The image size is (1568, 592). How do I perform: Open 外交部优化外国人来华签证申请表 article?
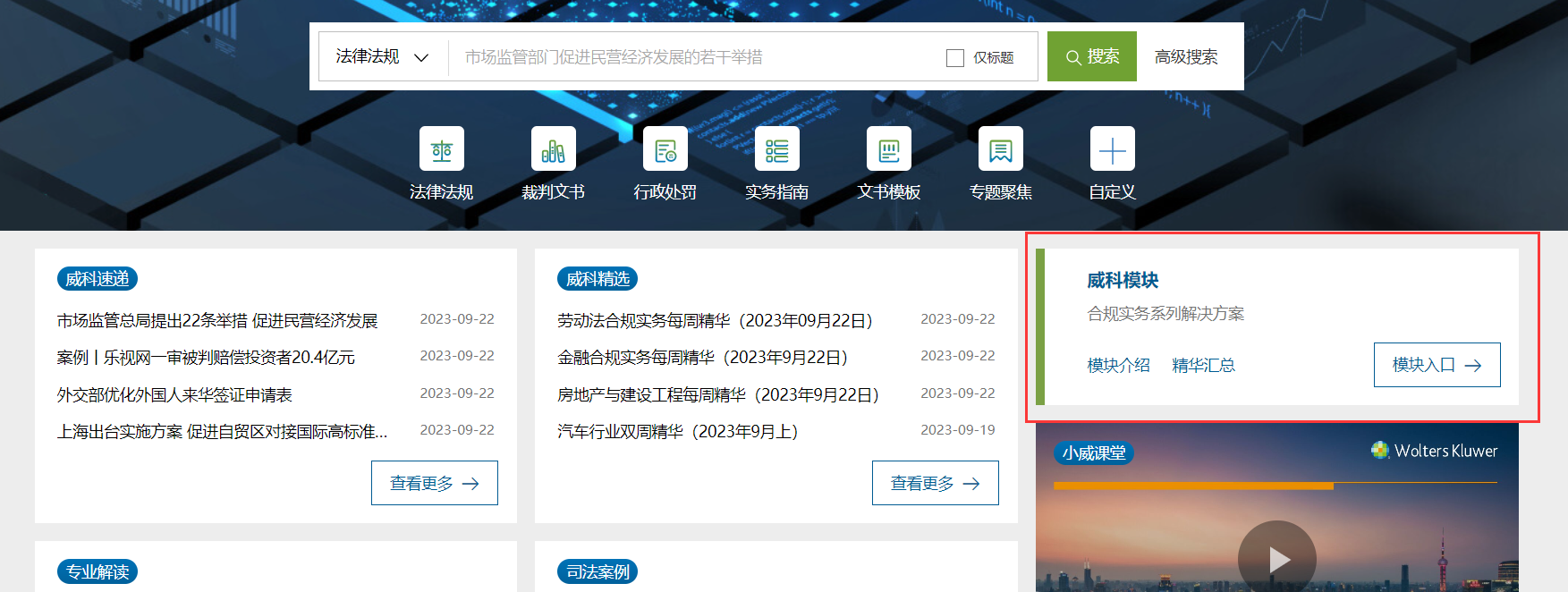pos(174,394)
